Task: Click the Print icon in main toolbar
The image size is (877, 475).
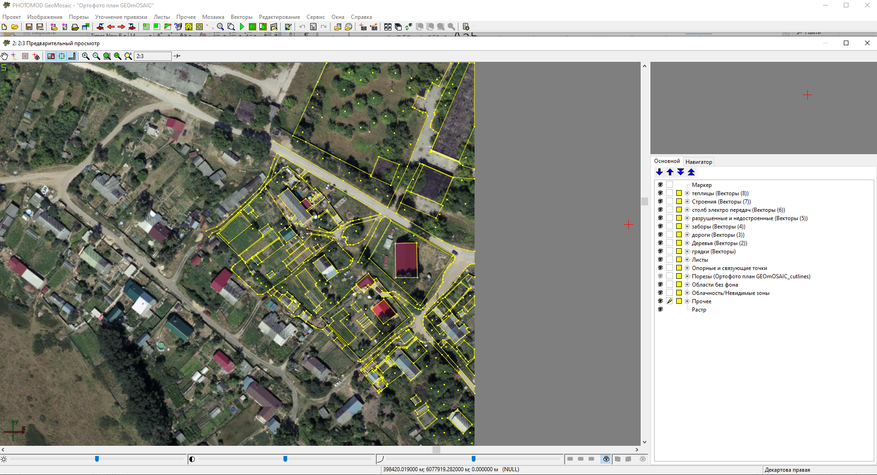Action: 75,27
